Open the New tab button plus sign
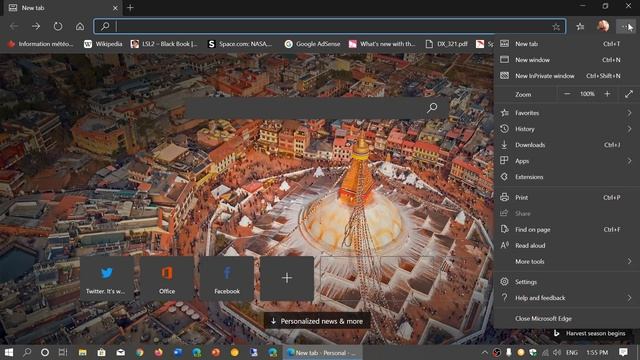Screen dimensions: 640x360 [130, 8]
